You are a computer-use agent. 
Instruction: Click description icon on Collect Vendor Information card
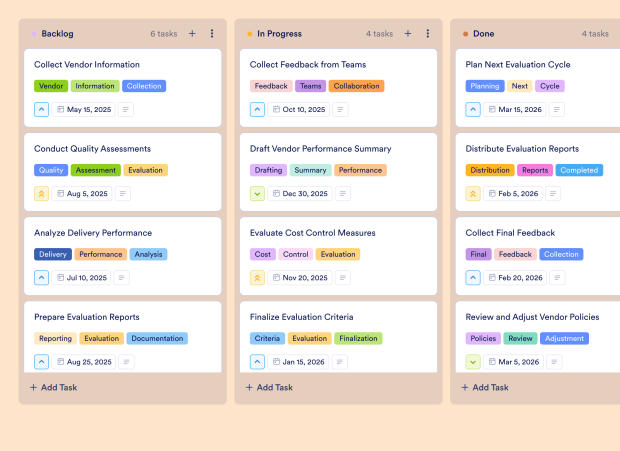click(125, 110)
